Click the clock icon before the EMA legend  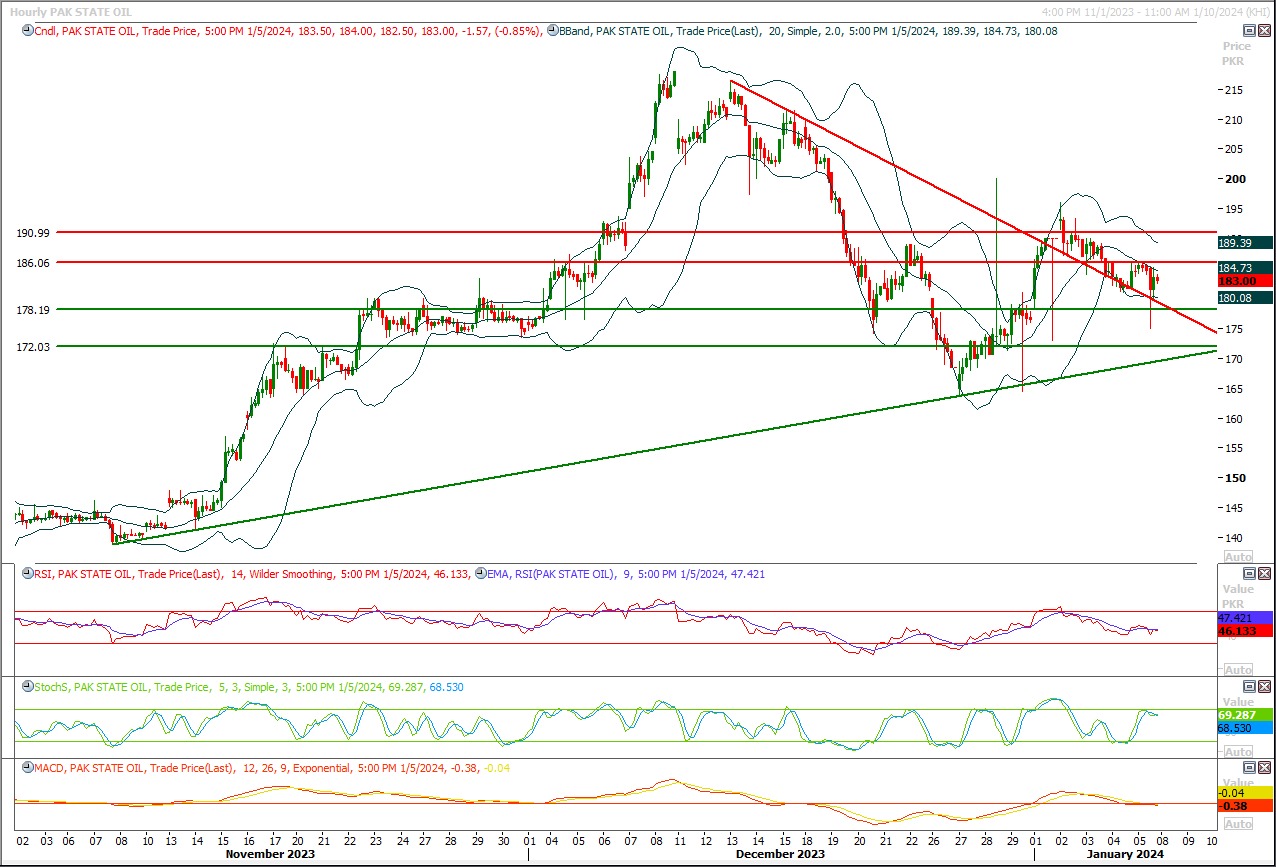click(480, 574)
